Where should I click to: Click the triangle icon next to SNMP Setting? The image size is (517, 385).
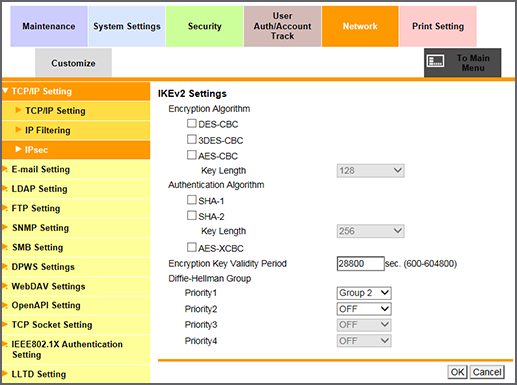click(x=5, y=227)
